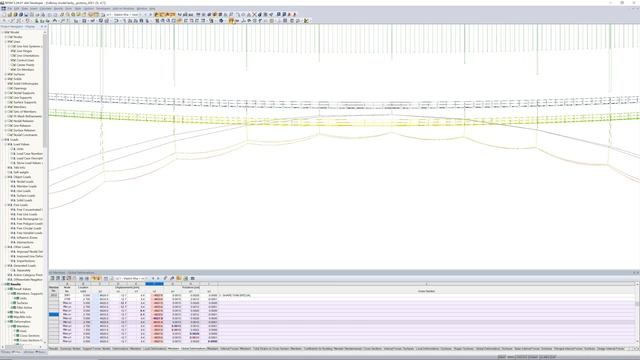Toggle the Nodal Supports checkbox
Viewport: 640px width, 360px height.
[9, 93]
